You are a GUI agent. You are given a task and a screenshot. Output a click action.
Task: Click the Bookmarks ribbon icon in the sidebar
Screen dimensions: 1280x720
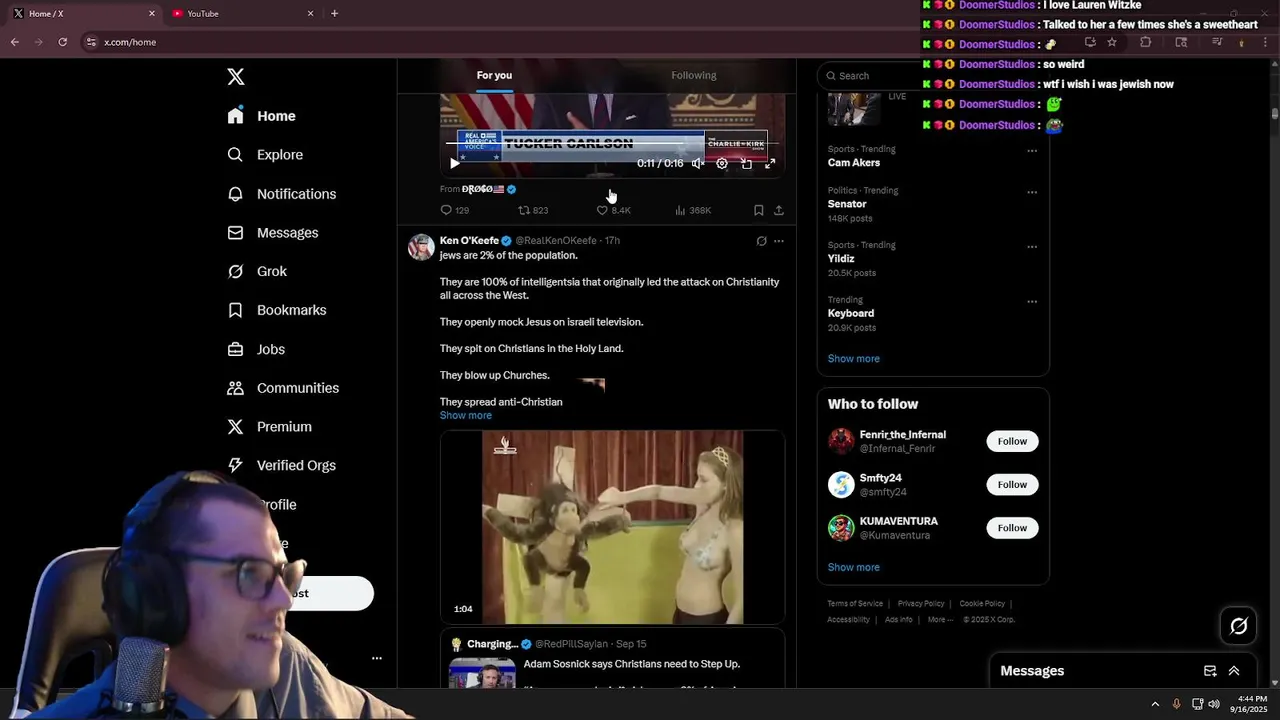[x=235, y=310]
